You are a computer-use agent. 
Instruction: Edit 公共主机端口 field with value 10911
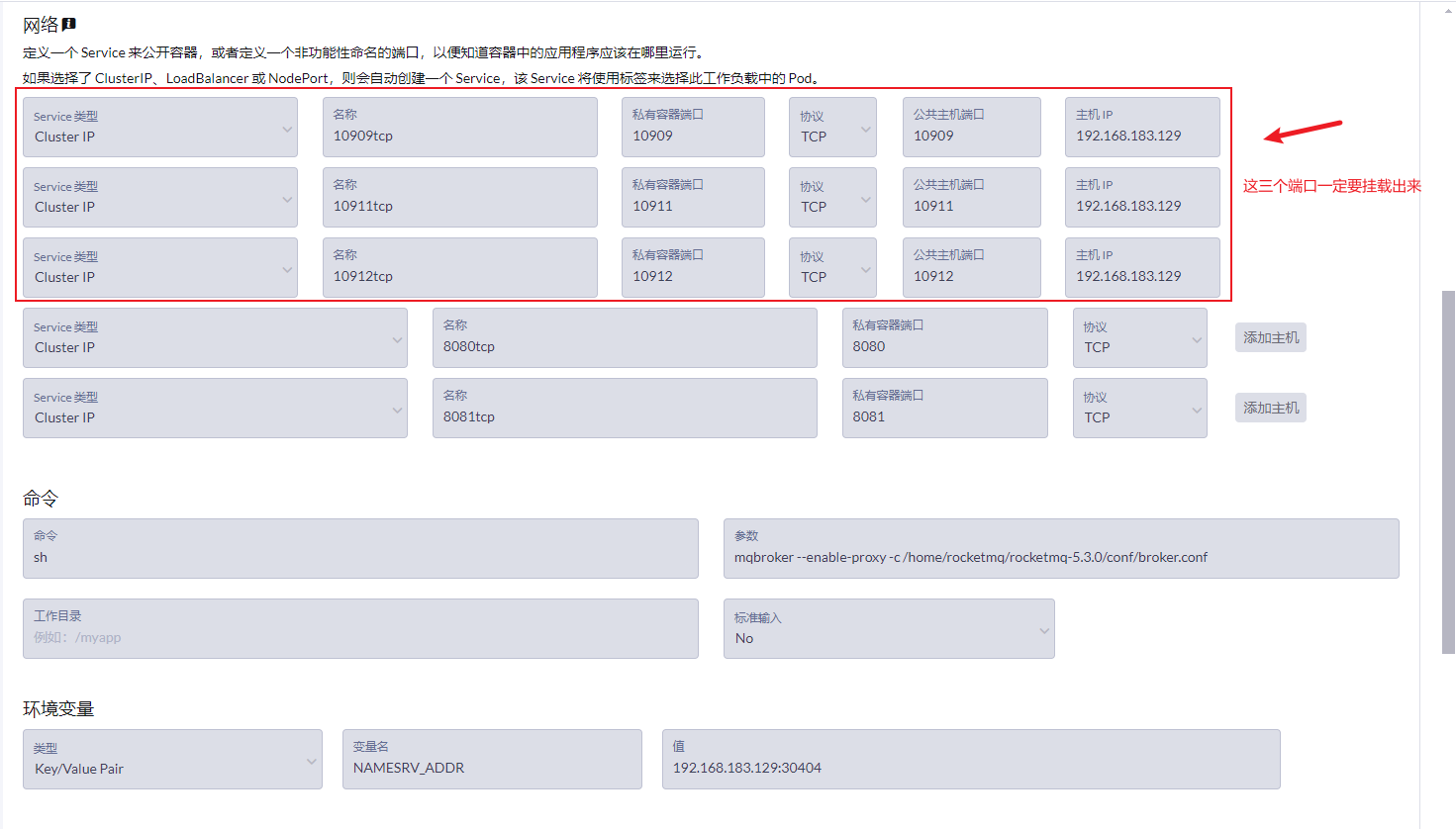pyautogui.click(x=972, y=197)
